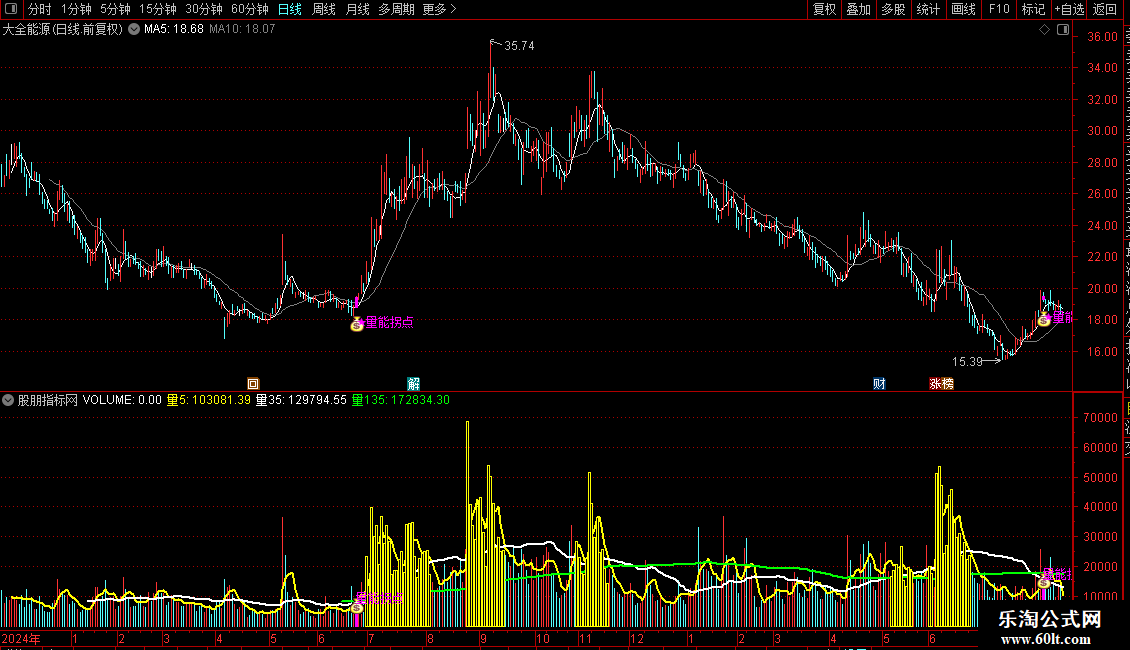The image size is (1130, 650).
Task: Open 股朋指标网 indicator dropdown arrow
Action: coord(8,400)
